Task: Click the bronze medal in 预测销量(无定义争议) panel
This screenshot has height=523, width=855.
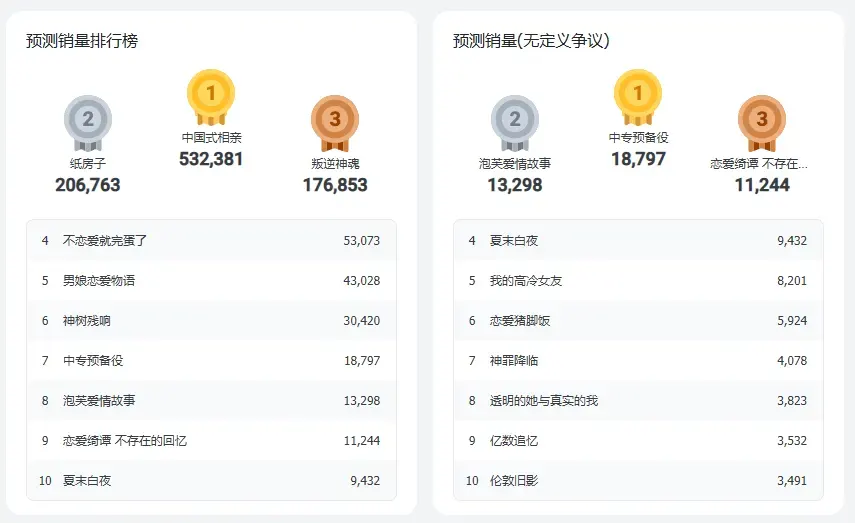Action: [x=762, y=123]
